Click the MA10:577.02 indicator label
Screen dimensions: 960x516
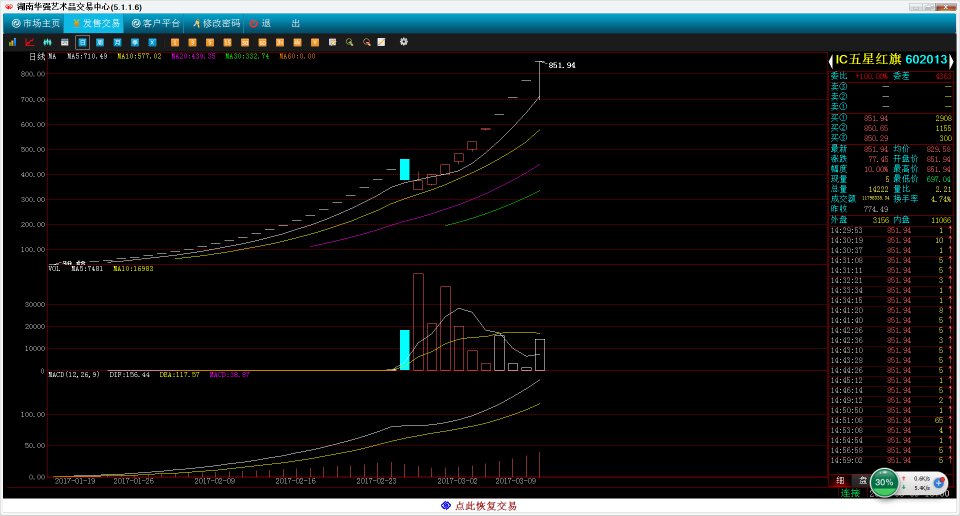click(x=139, y=56)
